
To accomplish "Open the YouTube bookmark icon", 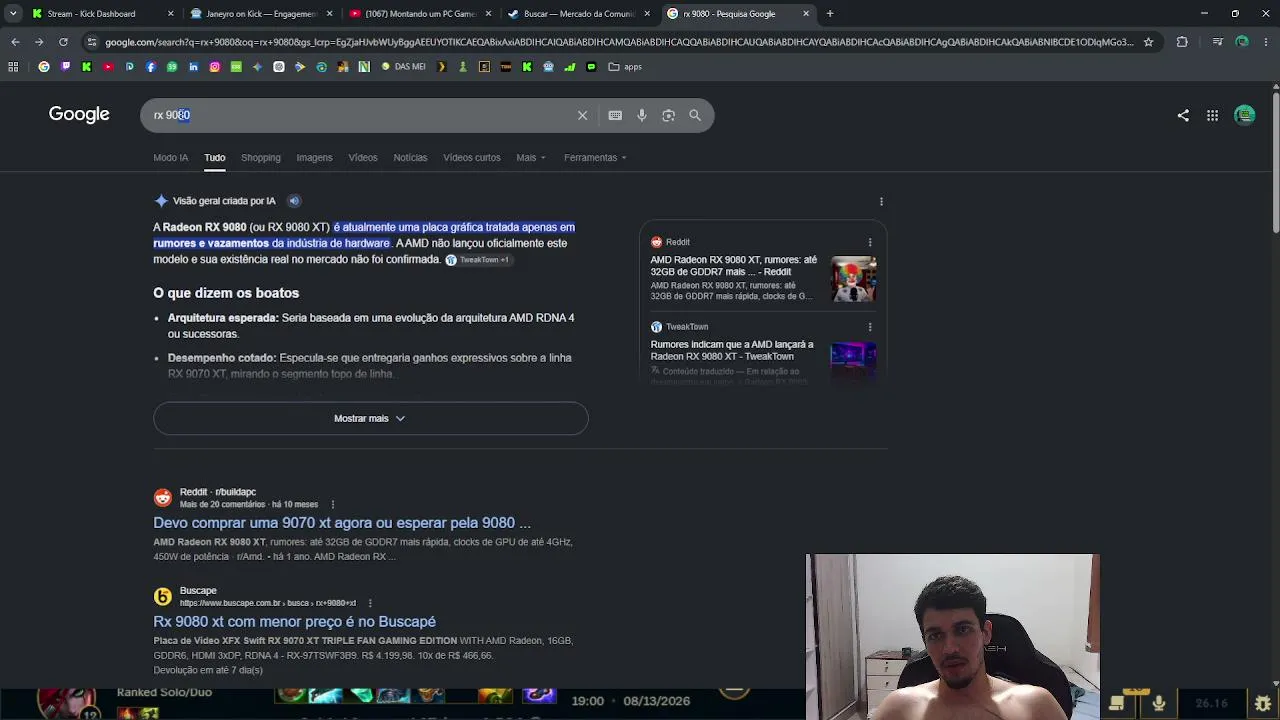I will pyautogui.click(x=108, y=67).
